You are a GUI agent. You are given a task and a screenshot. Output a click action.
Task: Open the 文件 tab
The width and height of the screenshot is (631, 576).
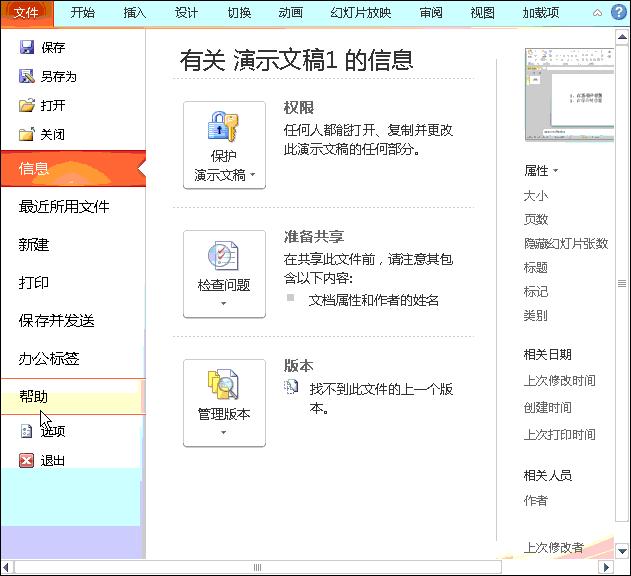coord(27,13)
